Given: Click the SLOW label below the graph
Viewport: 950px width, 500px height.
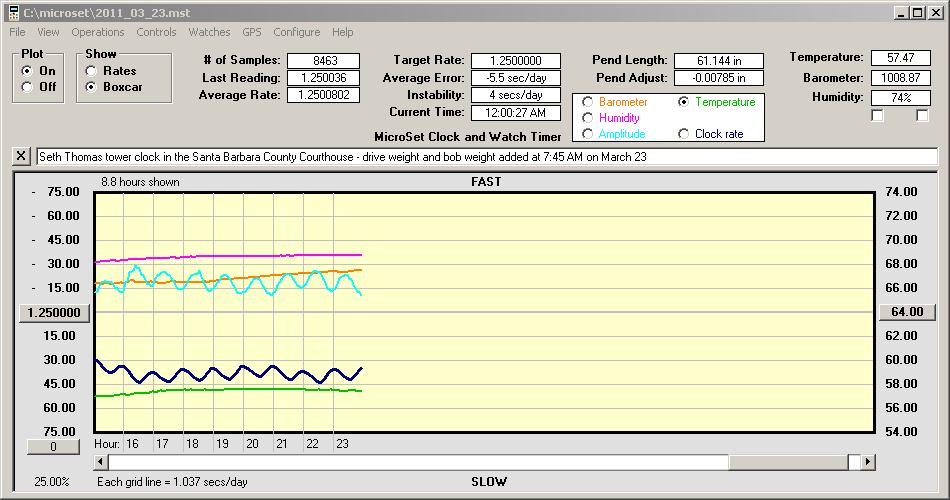Looking at the screenshot, I should tap(488, 482).
